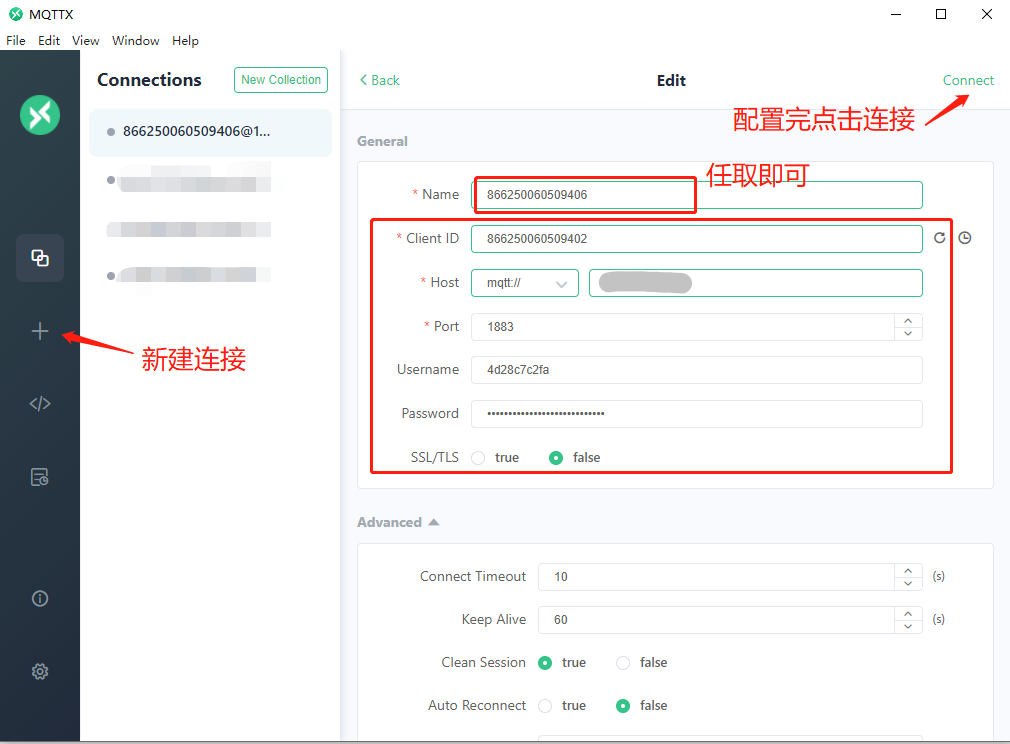Open the Settings gear icon in the sidebar

coord(40,672)
